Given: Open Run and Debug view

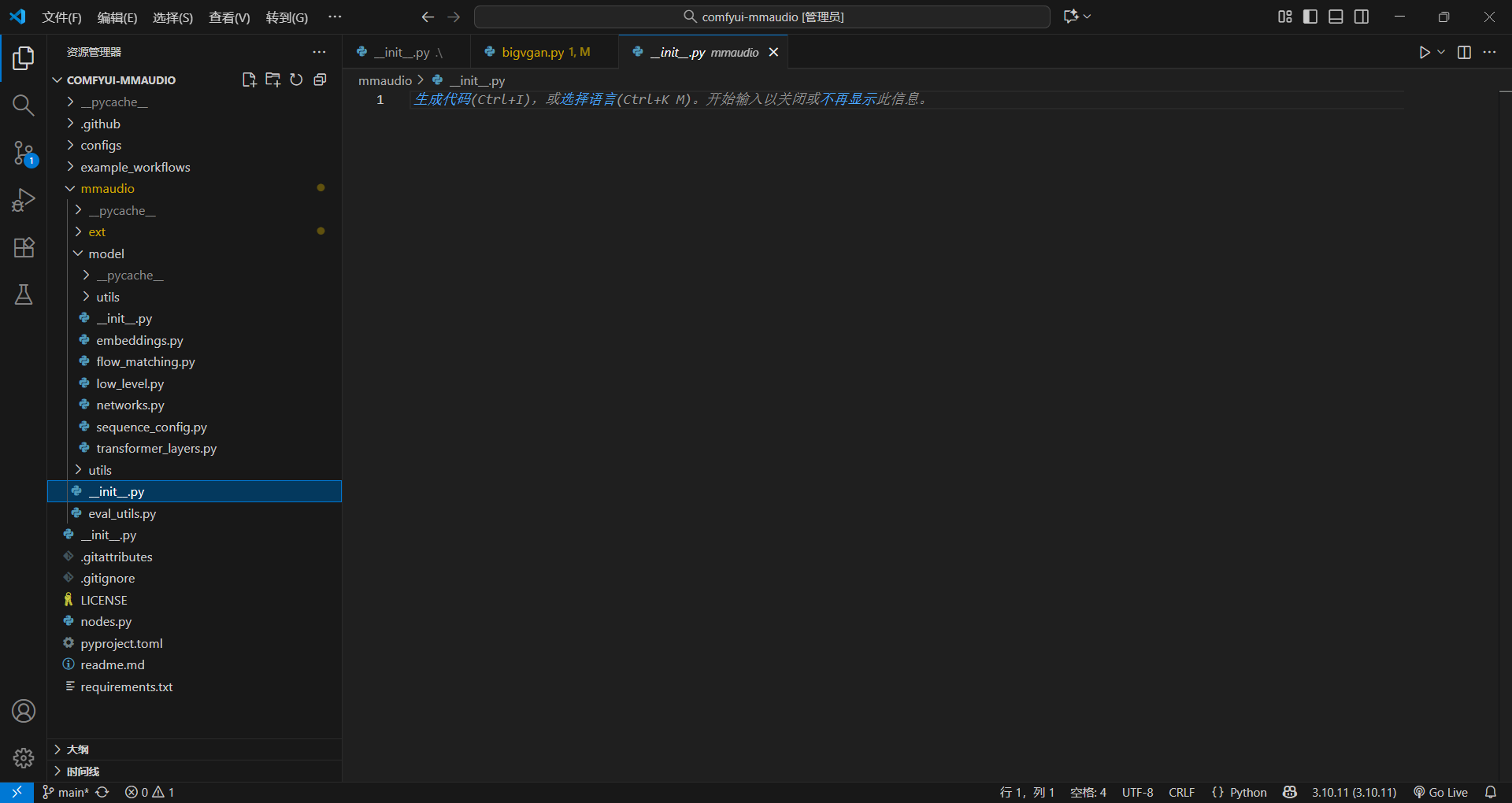Looking at the screenshot, I should (24, 200).
